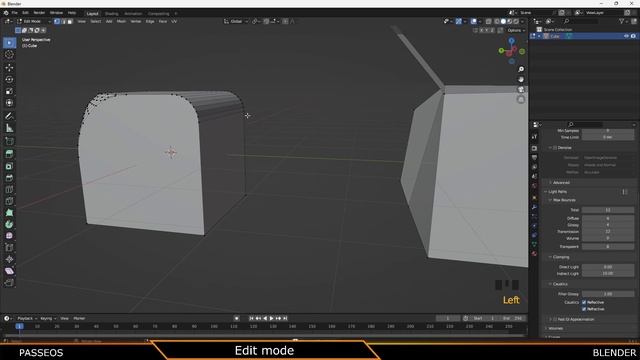640x360 pixels.
Task: Open the Edit Mode dropdown
Action: [x=33, y=21]
